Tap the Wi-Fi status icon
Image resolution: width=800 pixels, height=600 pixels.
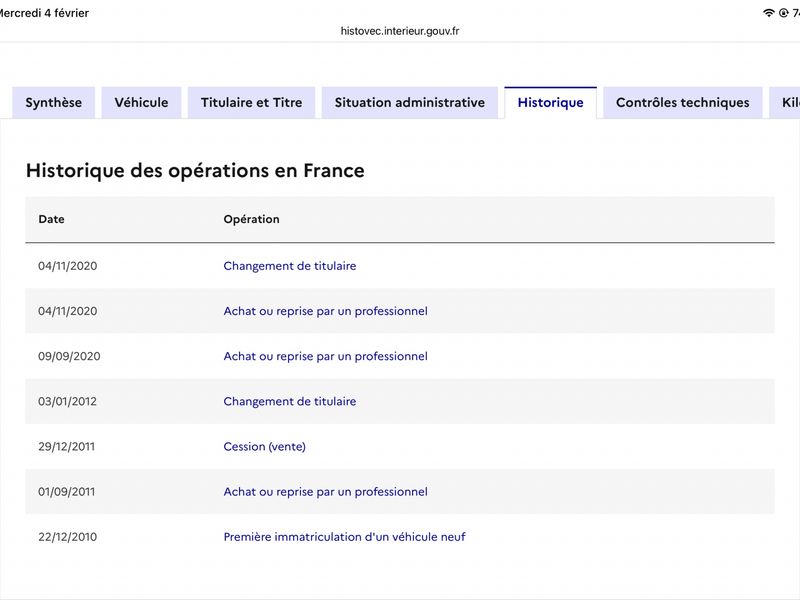pyautogui.click(x=768, y=13)
